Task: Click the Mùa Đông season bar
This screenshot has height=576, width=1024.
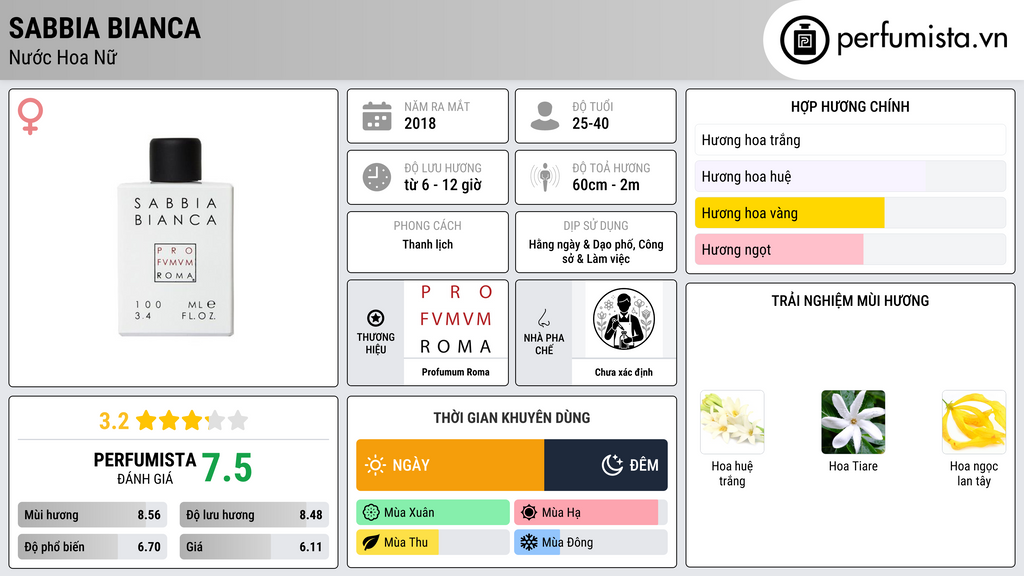Action: coord(590,542)
